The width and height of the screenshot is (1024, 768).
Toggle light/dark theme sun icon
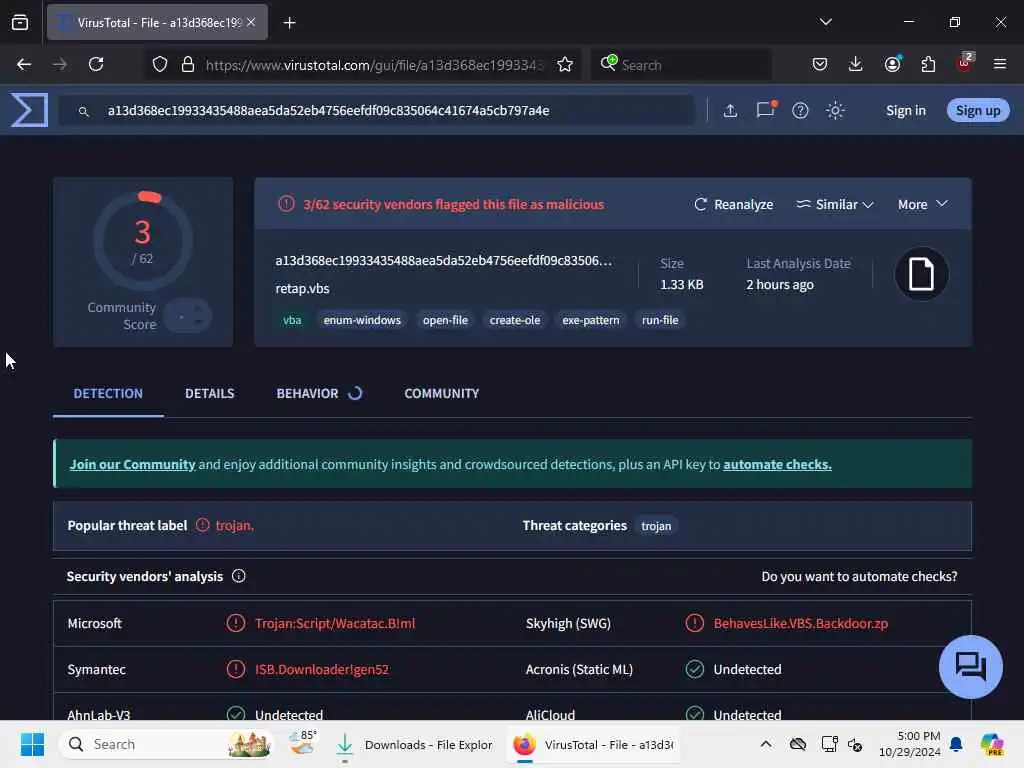[x=835, y=110]
